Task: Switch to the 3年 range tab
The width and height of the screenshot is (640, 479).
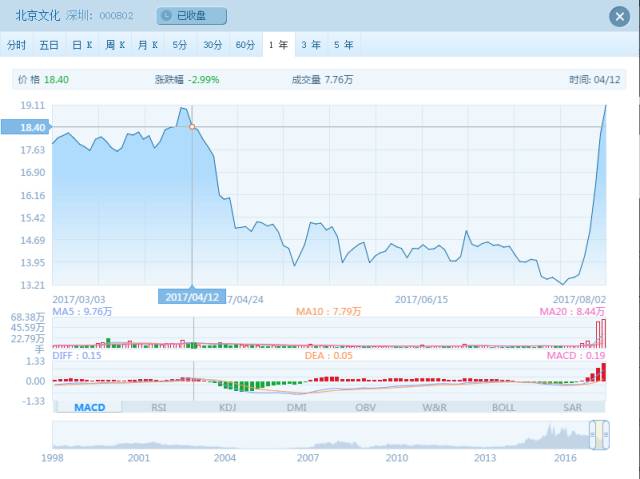Action: pyautogui.click(x=311, y=45)
